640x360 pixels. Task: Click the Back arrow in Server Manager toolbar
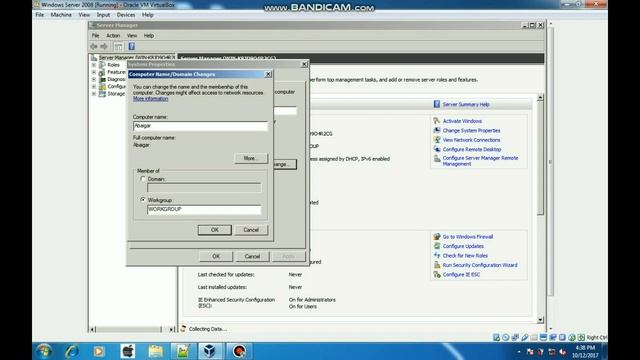coord(94,47)
